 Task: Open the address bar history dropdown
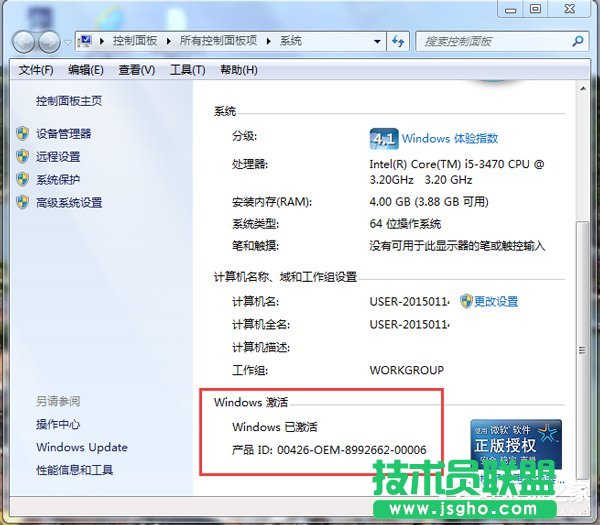click(x=377, y=41)
